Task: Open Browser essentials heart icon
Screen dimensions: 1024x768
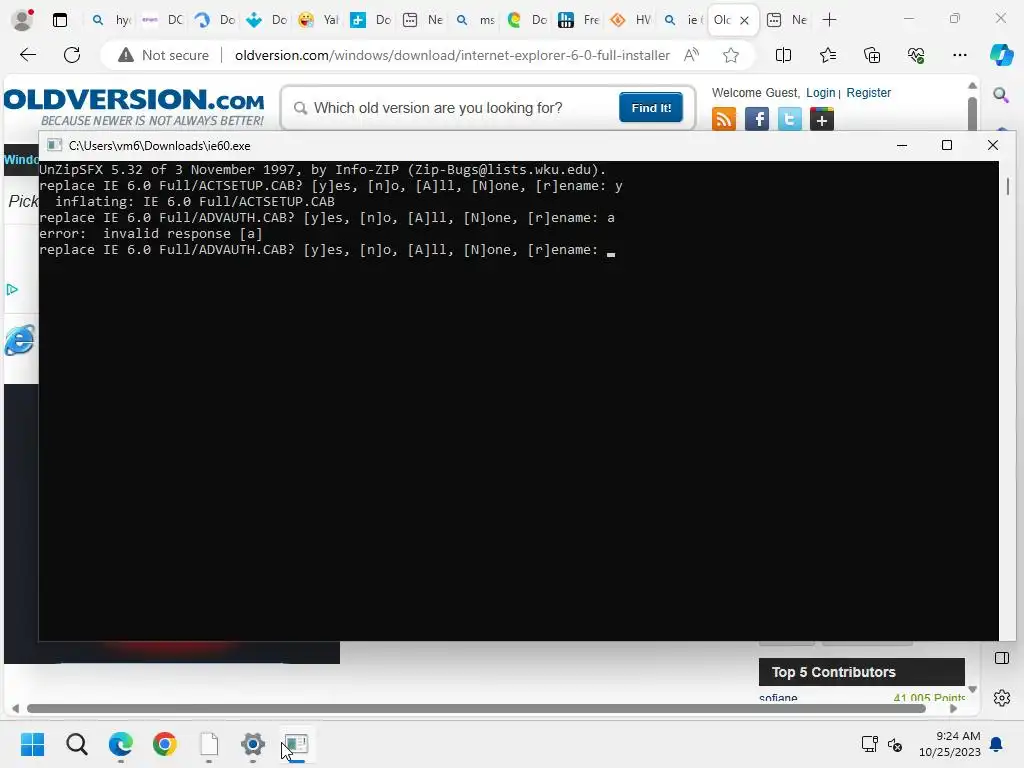Action: 916,56
